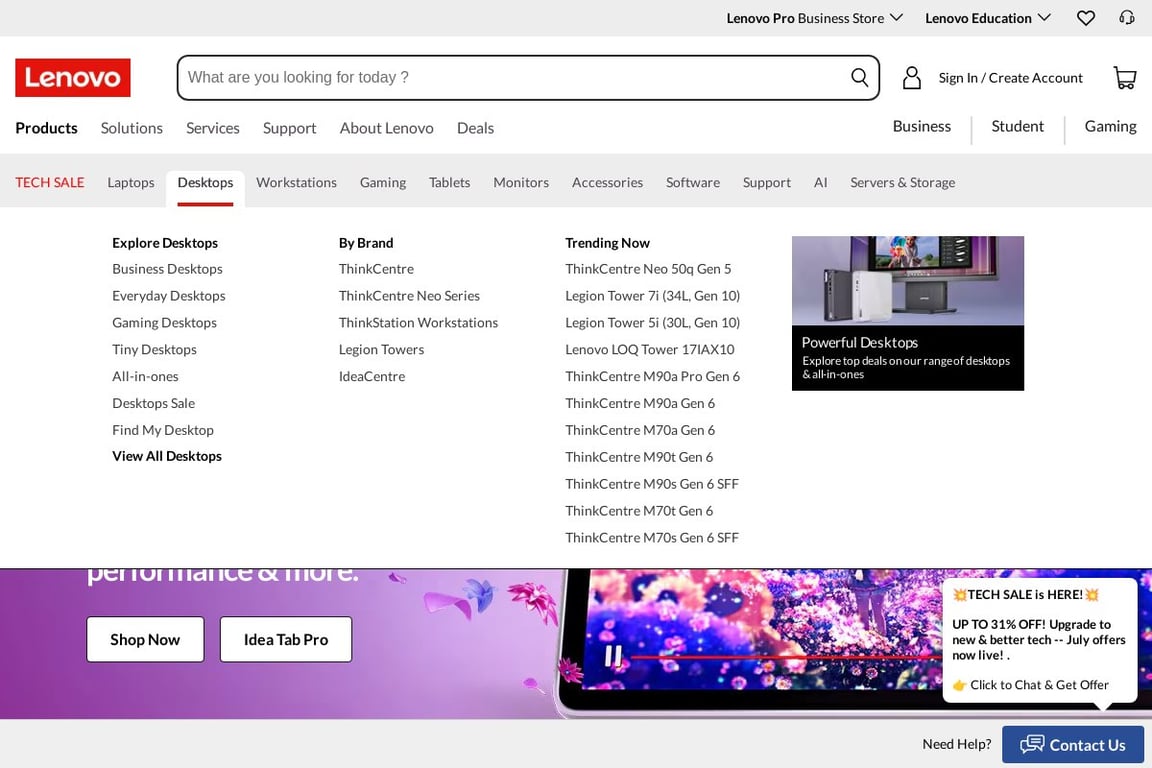
Task: Click the user account icon
Action: pos(912,78)
